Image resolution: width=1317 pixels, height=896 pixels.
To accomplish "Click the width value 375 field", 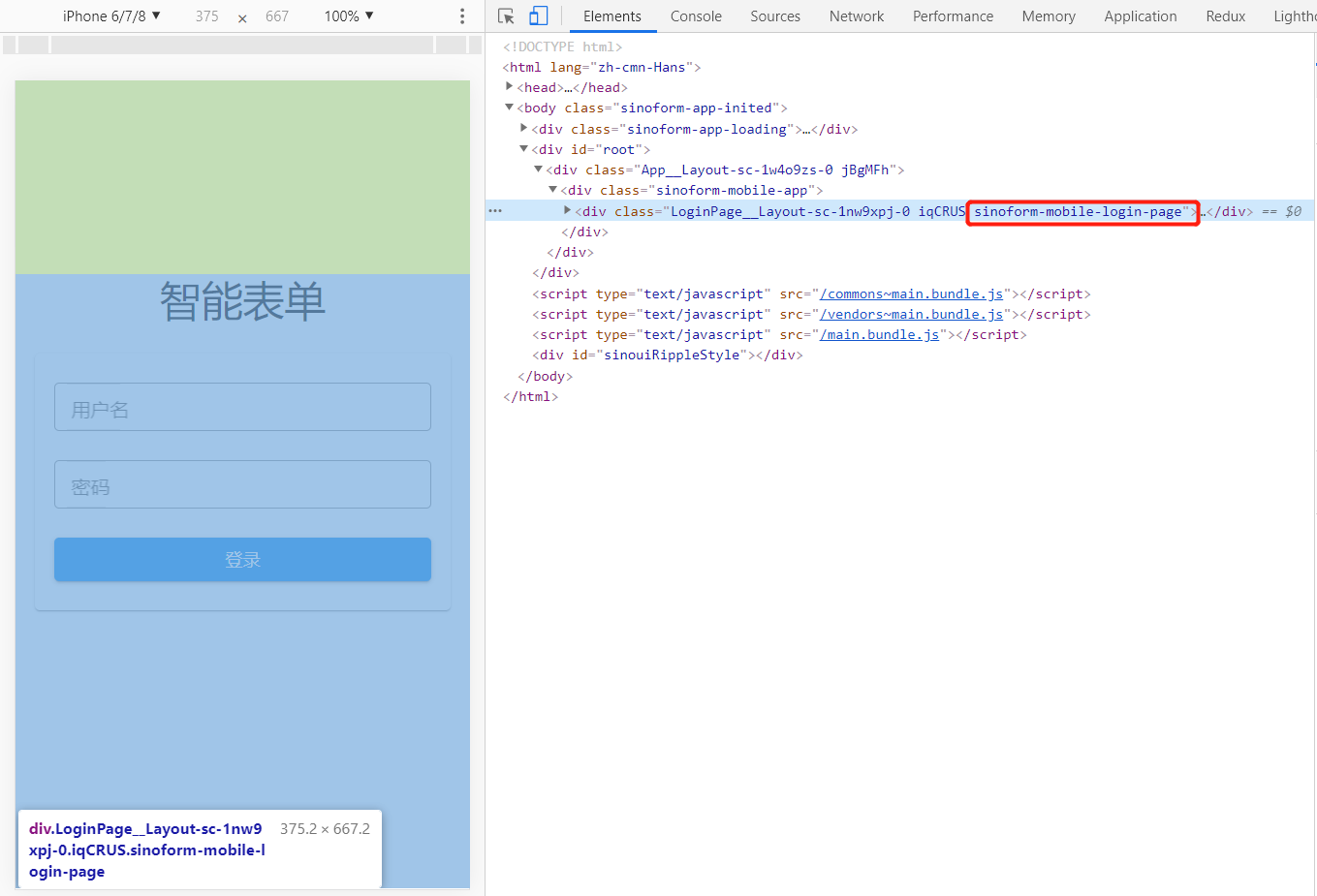I will [206, 16].
